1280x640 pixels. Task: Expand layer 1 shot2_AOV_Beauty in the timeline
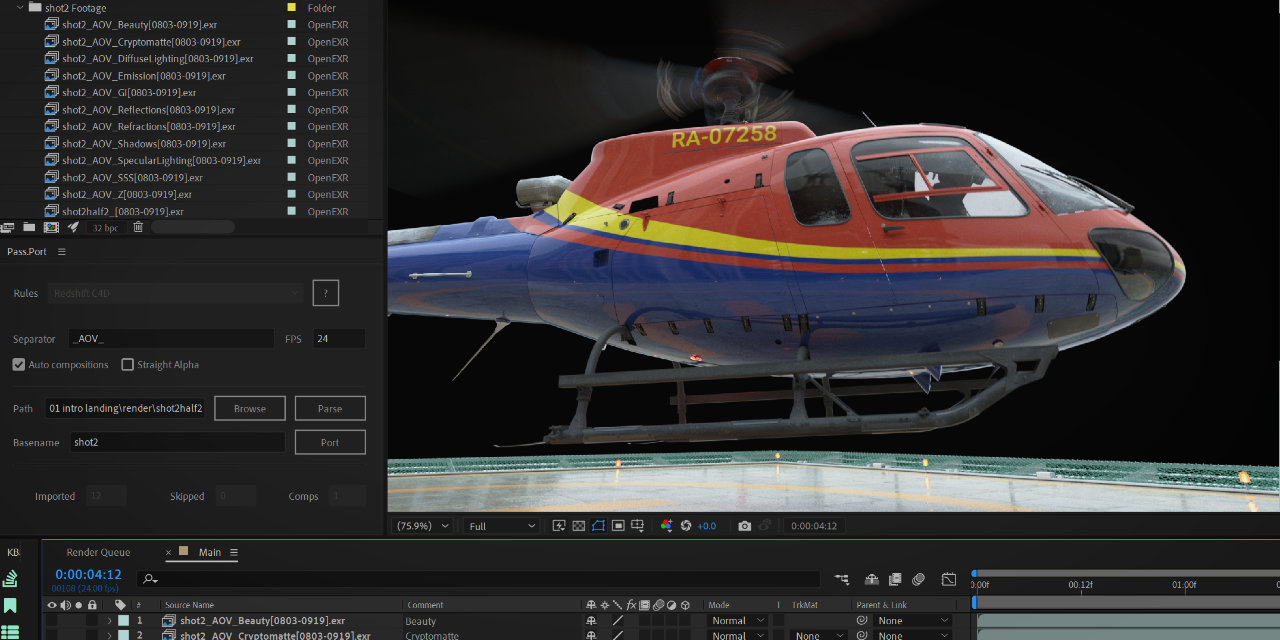tap(109, 621)
